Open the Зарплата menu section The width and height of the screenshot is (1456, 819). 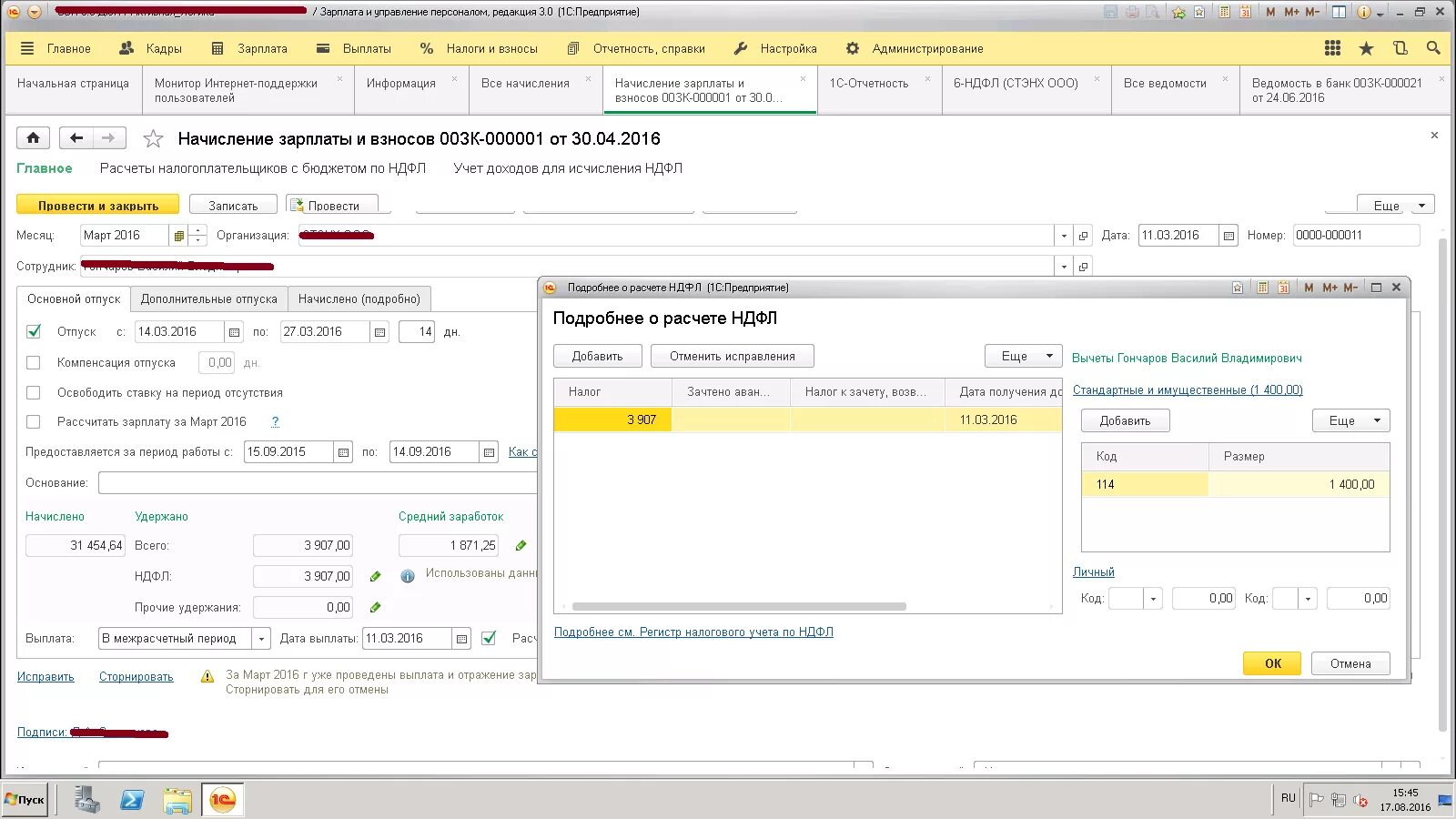249,48
